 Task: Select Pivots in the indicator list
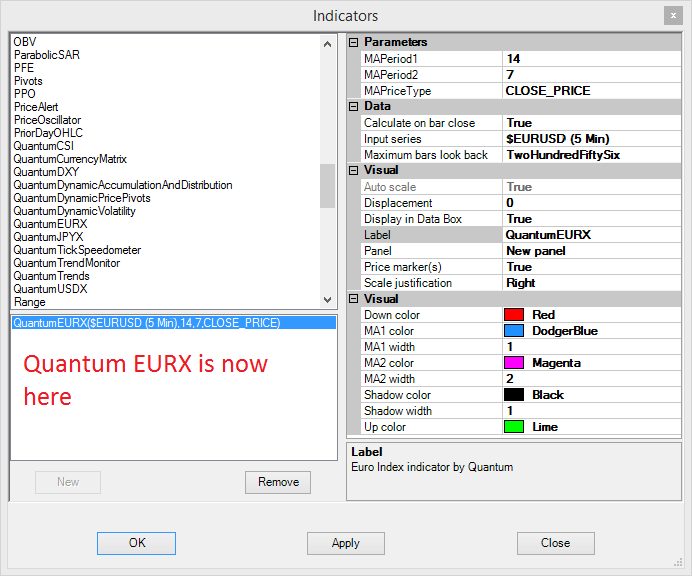[x=28, y=81]
